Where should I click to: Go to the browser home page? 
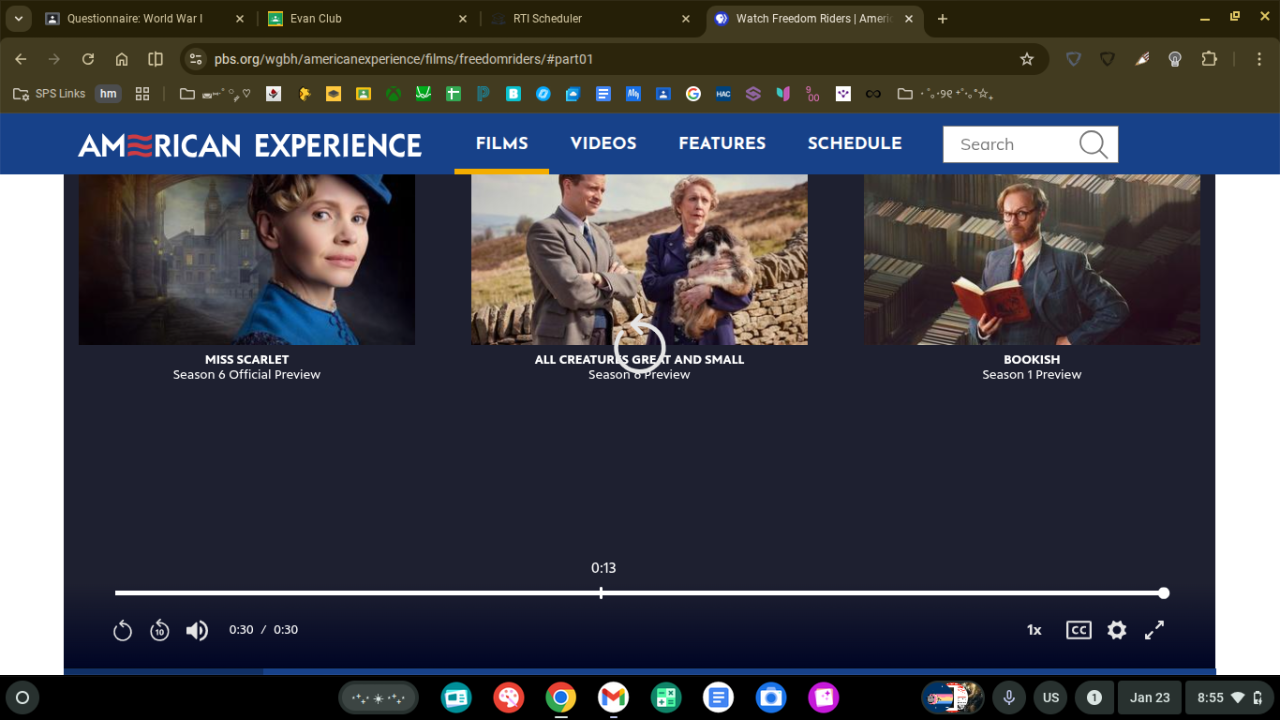tap(122, 59)
